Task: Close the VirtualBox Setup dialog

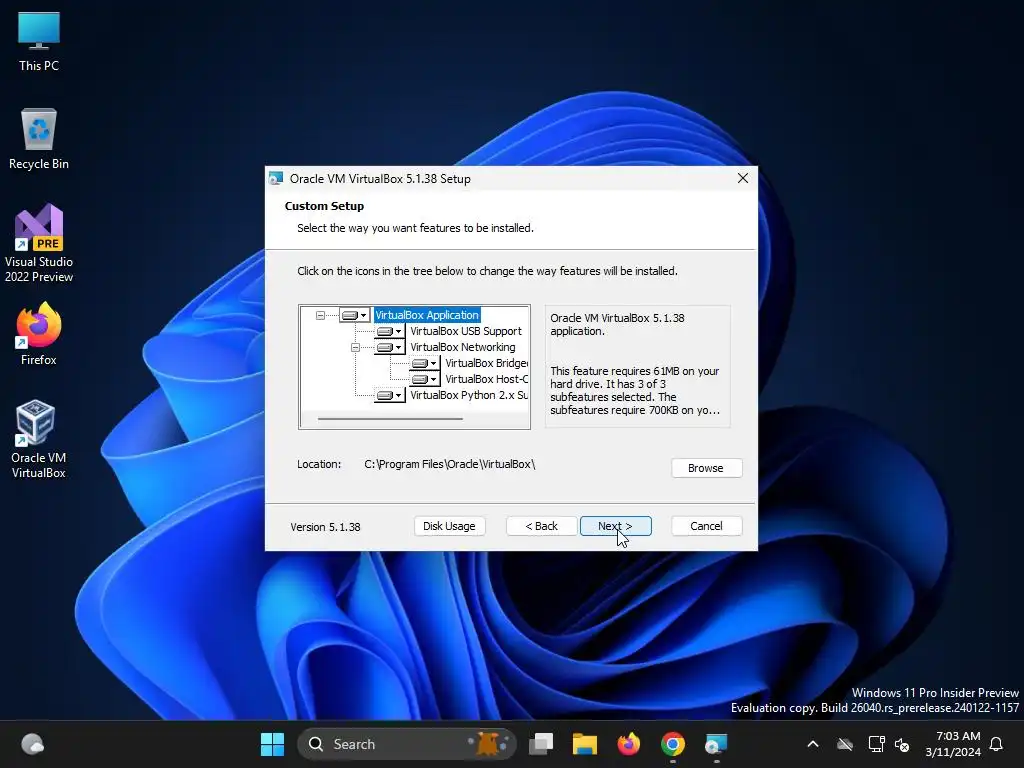Action: (743, 178)
